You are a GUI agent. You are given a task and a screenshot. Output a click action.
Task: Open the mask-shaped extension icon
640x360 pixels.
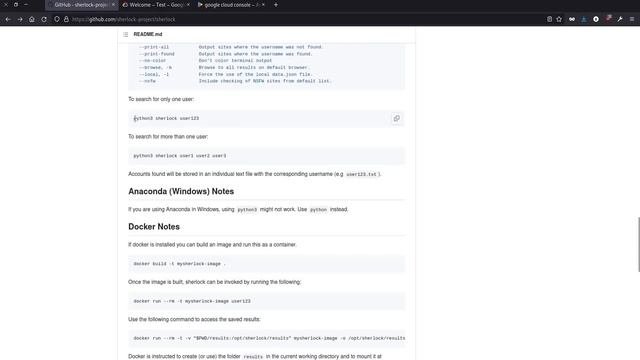pyautogui.click(x=572, y=19)
